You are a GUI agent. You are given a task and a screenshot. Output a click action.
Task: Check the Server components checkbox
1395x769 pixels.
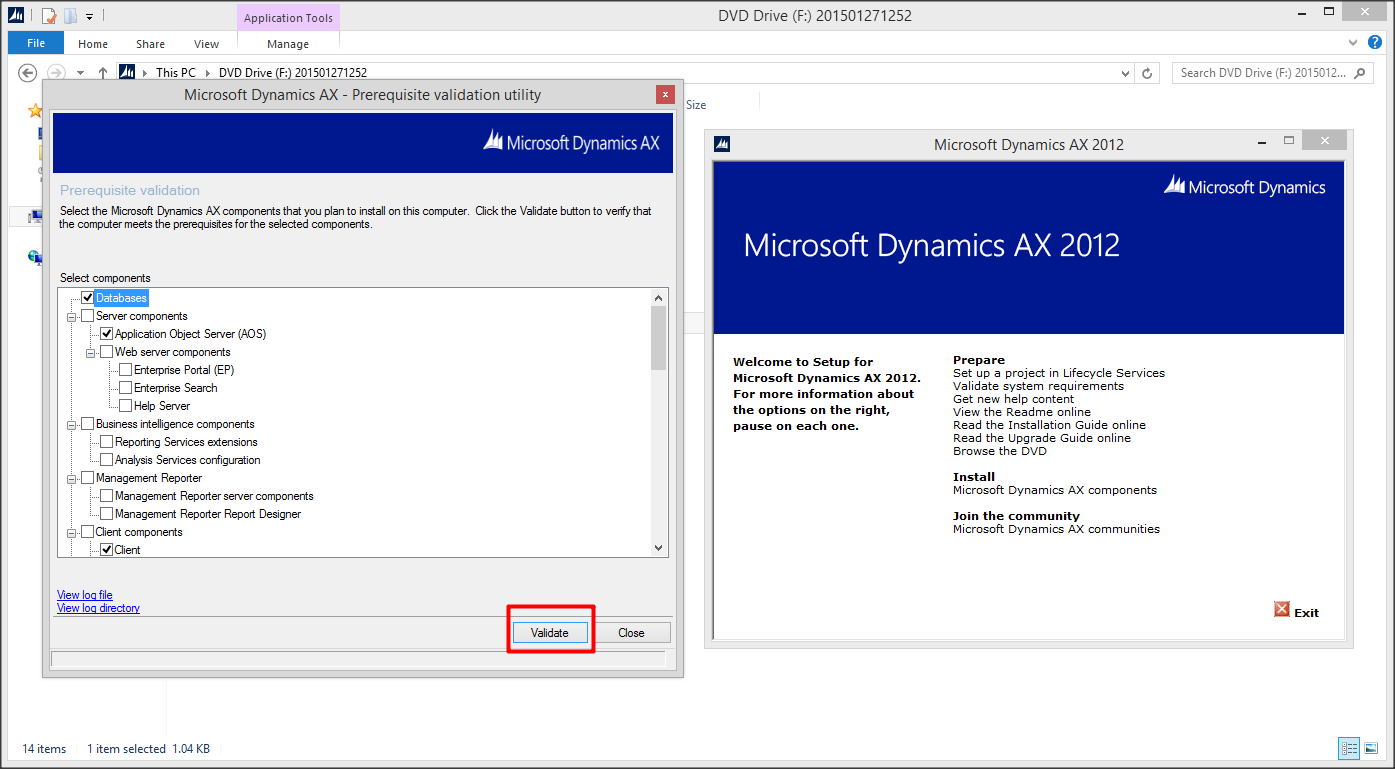pos(87,316)
